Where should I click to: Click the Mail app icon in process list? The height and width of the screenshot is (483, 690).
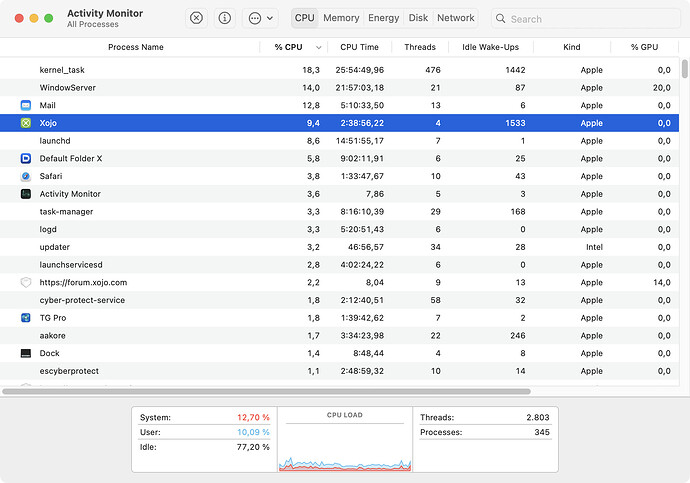click(26, 105)
